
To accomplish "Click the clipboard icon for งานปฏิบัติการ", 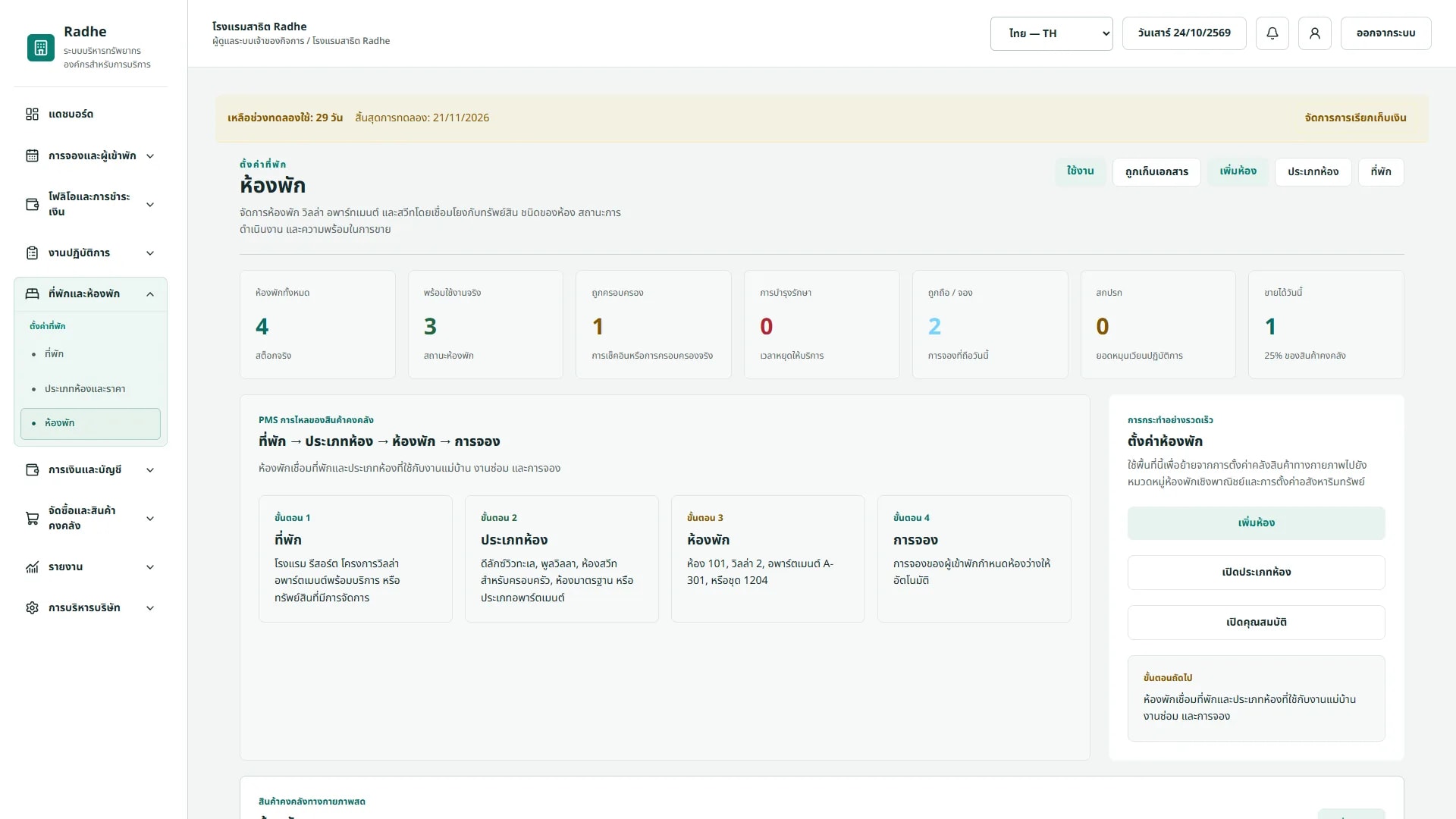I will (32, 253).
